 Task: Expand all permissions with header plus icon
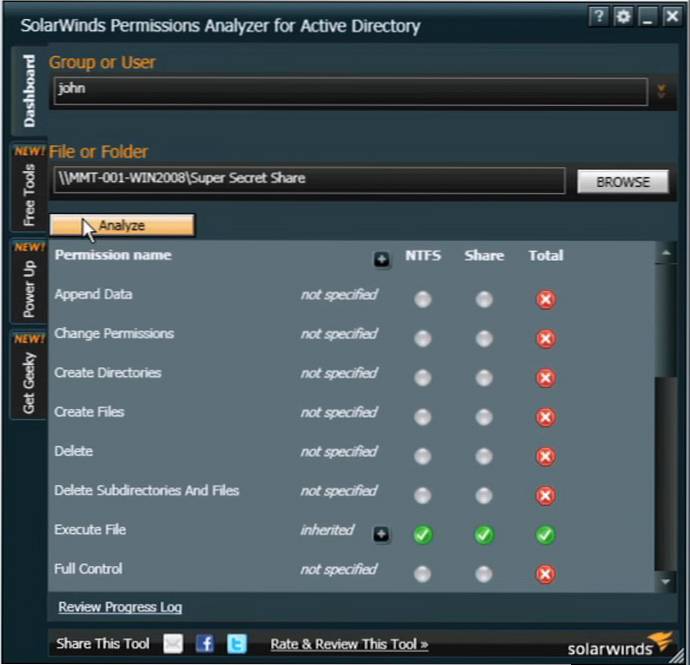click(381, 259)
